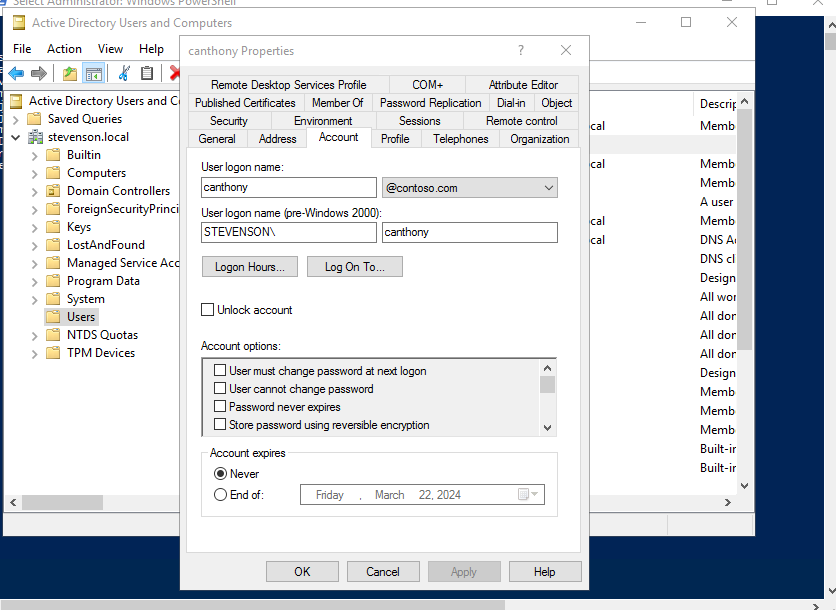The image size is (836, 610).
Task: Click the Builtin folder icon
Action: [53, 155]
